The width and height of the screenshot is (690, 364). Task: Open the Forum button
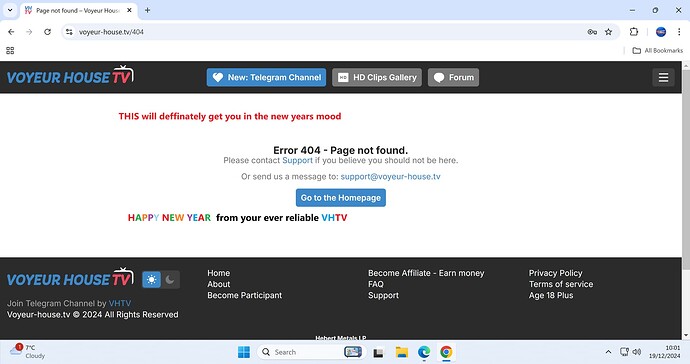(453, 77)
